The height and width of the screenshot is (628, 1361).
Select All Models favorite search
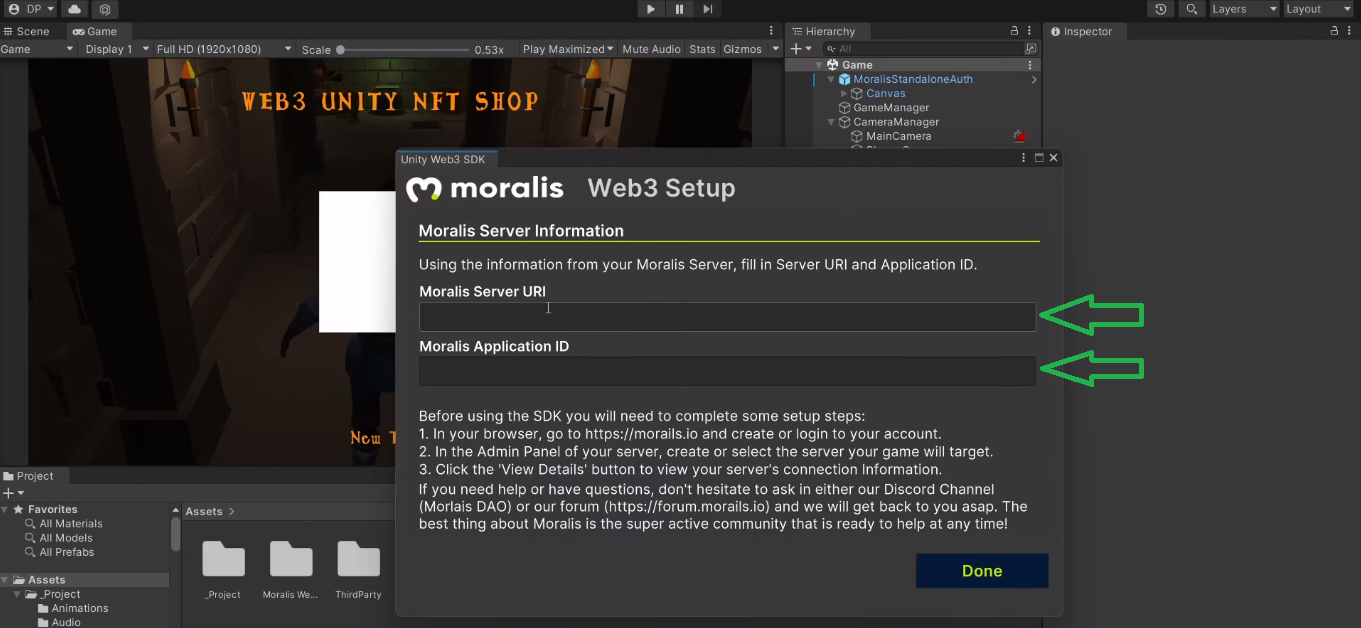[66, 538]
